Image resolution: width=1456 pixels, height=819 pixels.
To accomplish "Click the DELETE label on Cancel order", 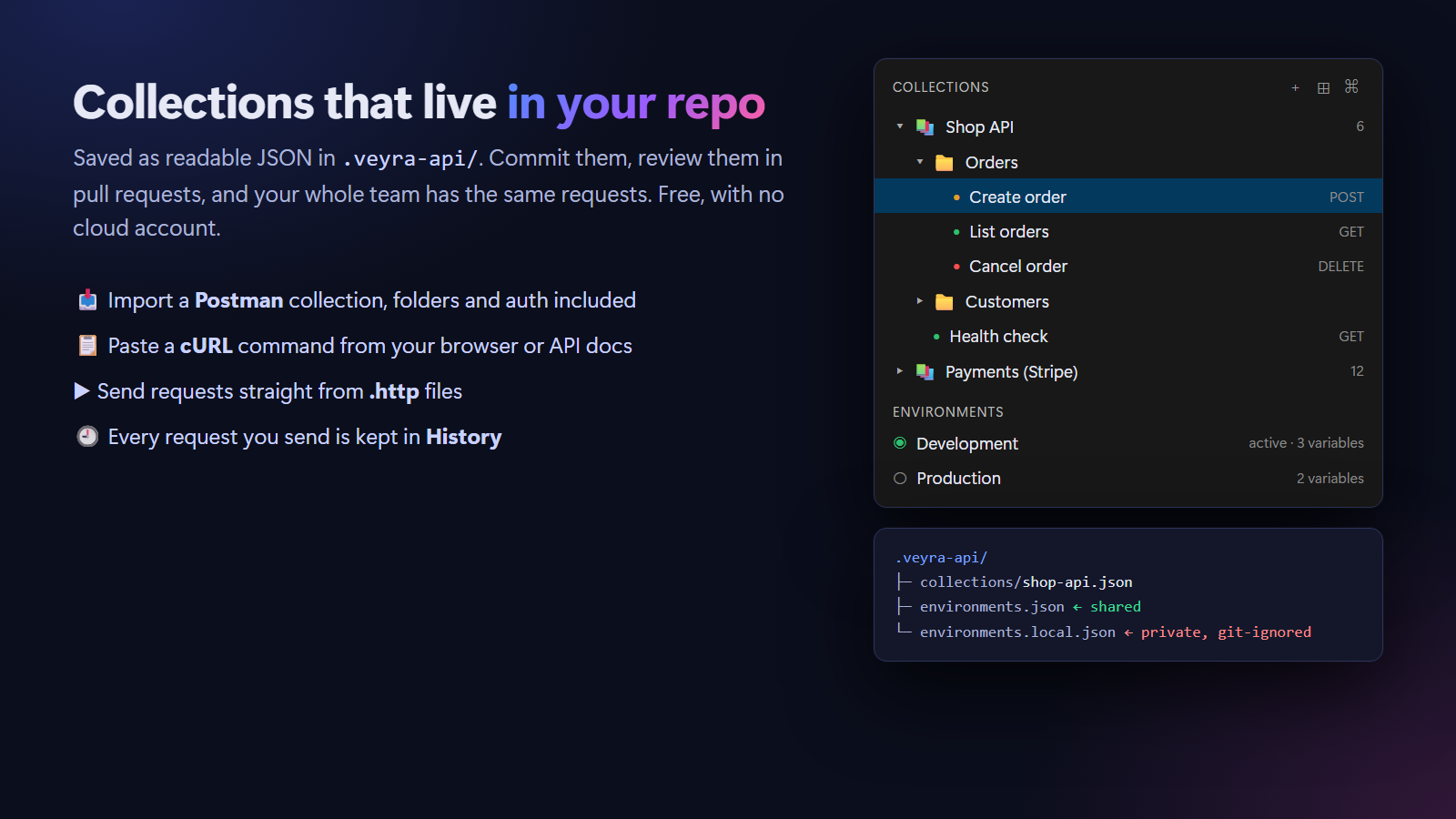I will coord(1341,267).
